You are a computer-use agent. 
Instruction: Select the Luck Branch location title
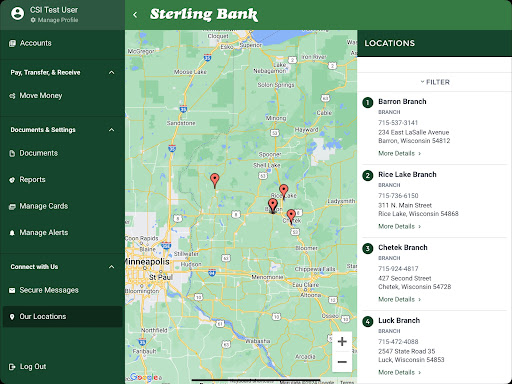[399, 321]
